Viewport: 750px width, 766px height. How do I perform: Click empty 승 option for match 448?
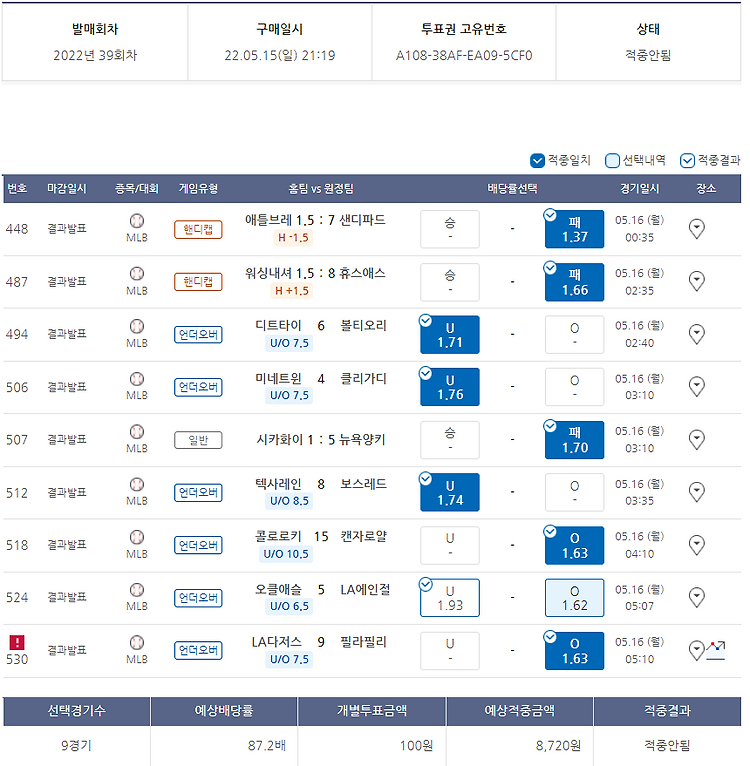tap(450, 229)
